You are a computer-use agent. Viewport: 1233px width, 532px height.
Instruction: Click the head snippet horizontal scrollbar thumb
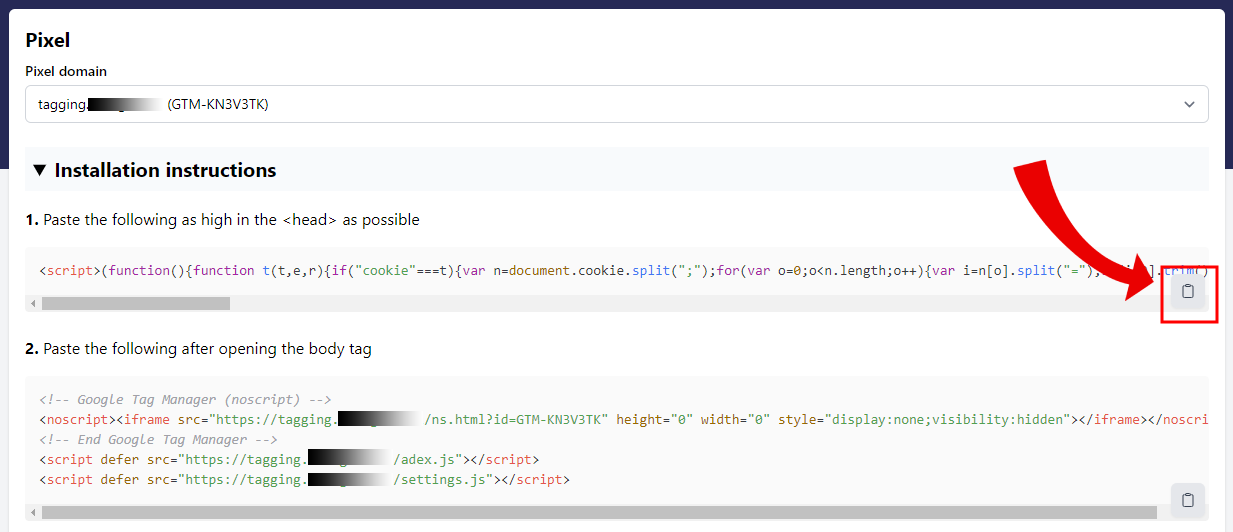click(x=135, y=303)
